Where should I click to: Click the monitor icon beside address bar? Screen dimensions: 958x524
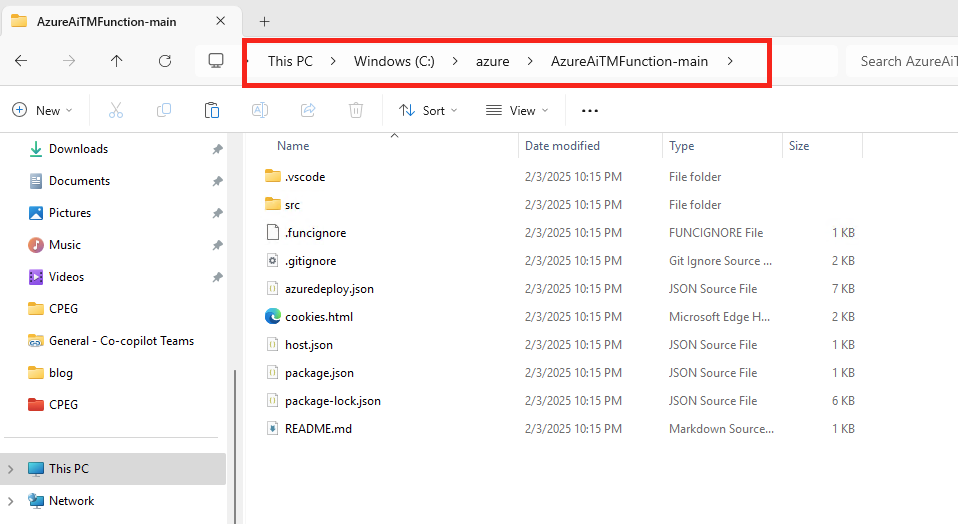coord(216,60)
